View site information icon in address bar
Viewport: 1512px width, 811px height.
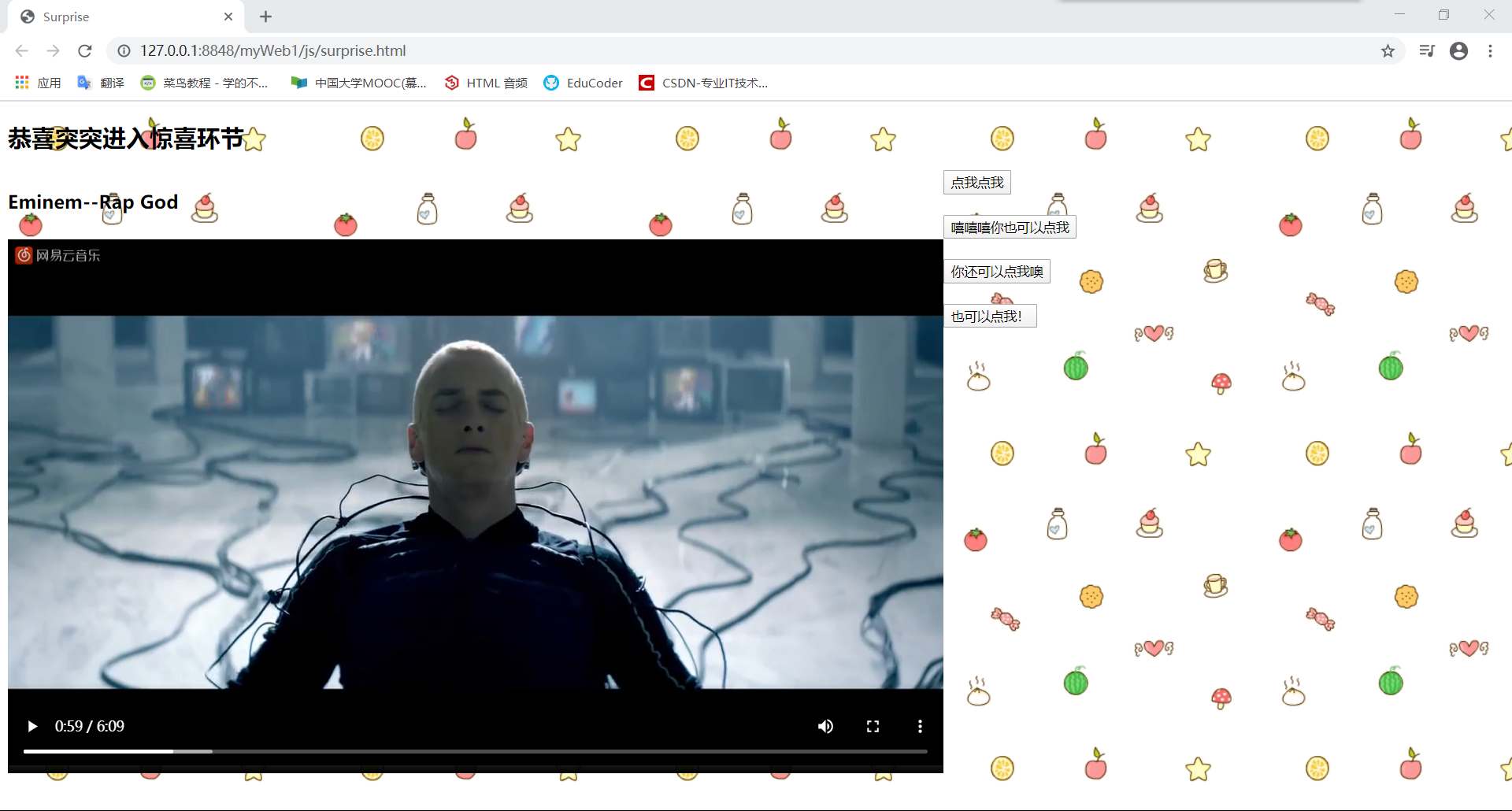(124, 50)
